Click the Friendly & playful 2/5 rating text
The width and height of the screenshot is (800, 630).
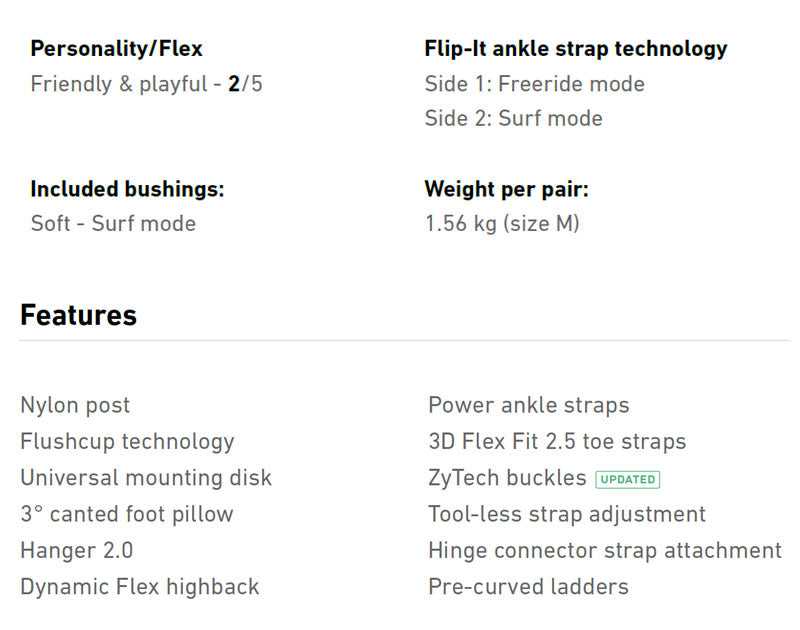147,84
